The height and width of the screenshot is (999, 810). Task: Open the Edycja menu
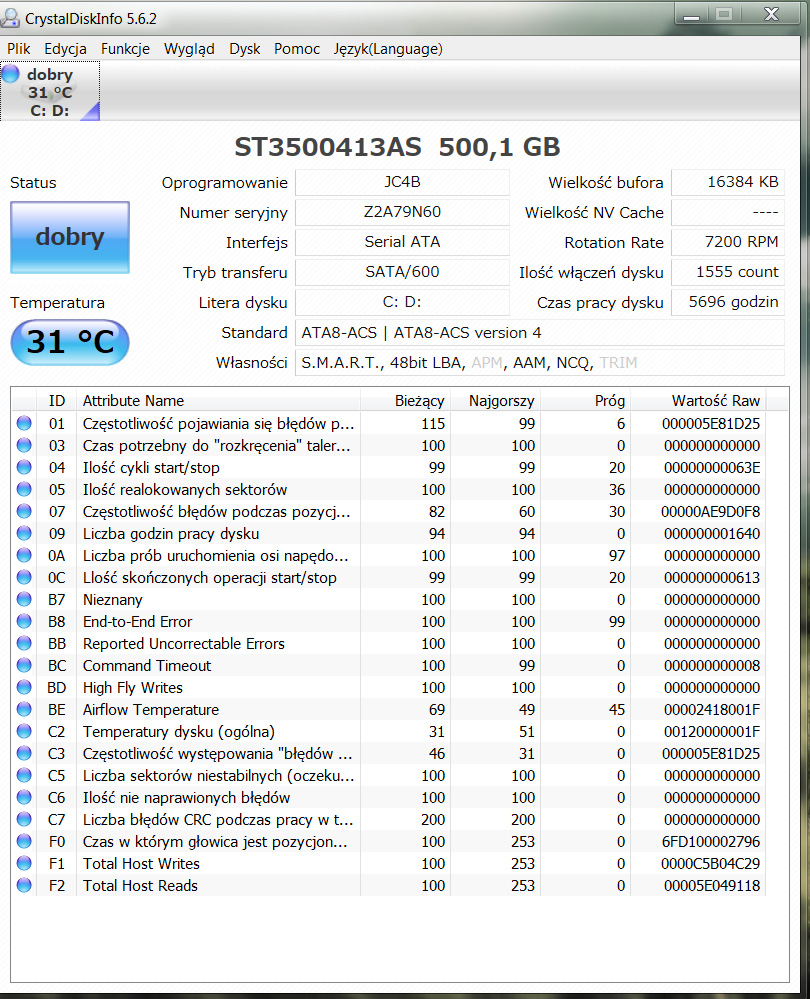coord(65,49)
